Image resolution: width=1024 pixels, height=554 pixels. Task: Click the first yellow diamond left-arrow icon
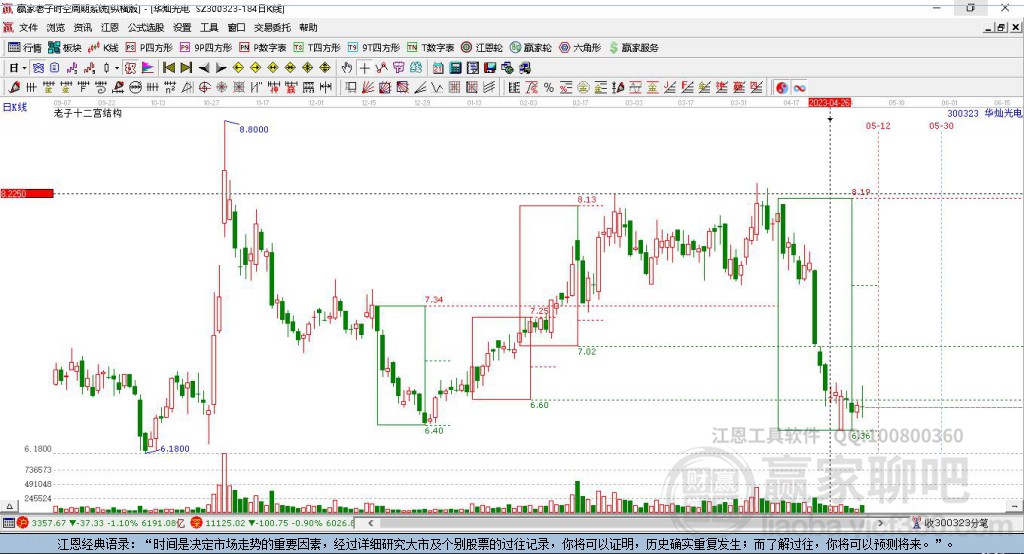click(x=238, y=68)
